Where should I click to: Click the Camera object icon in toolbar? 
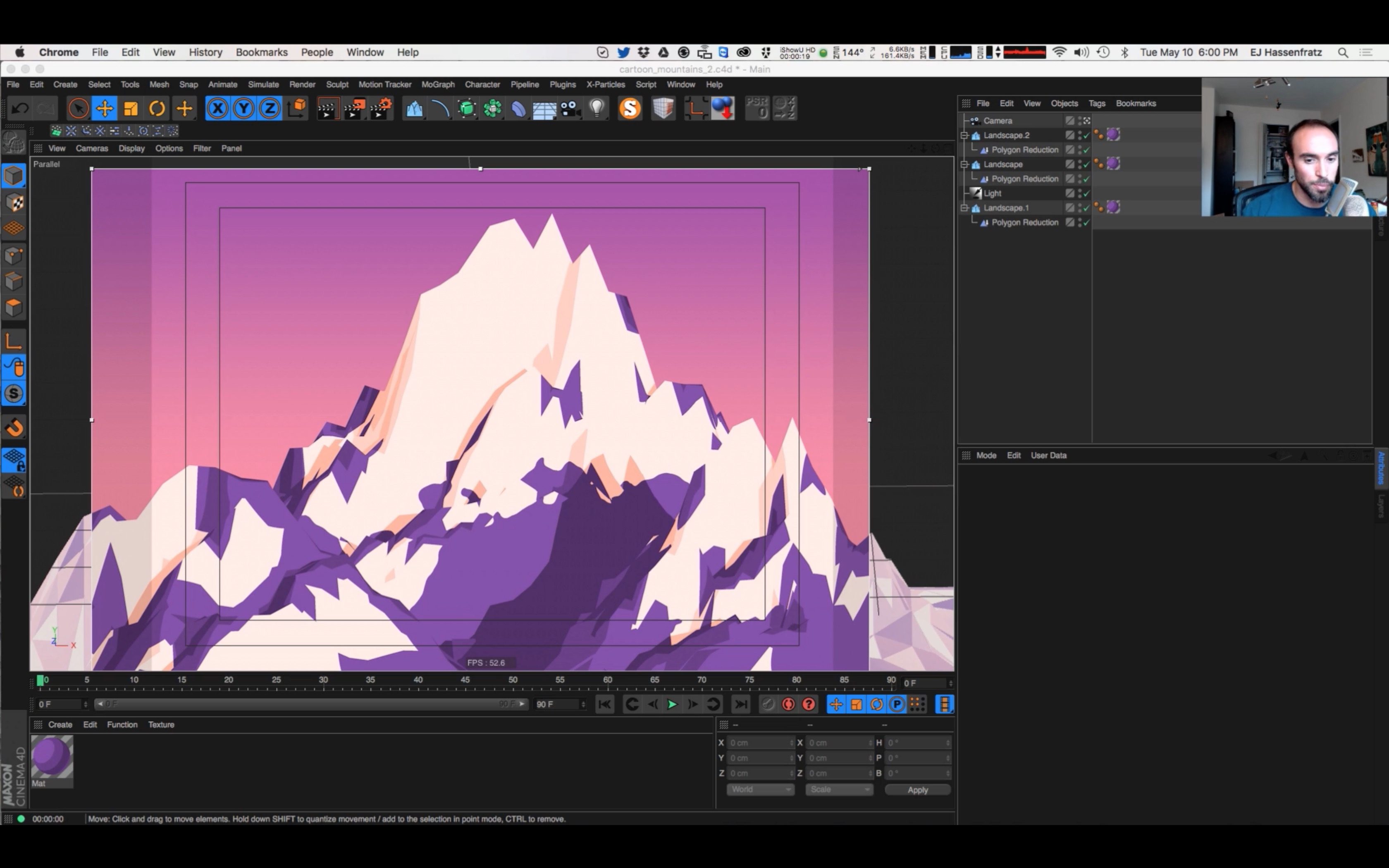(570, 108)
